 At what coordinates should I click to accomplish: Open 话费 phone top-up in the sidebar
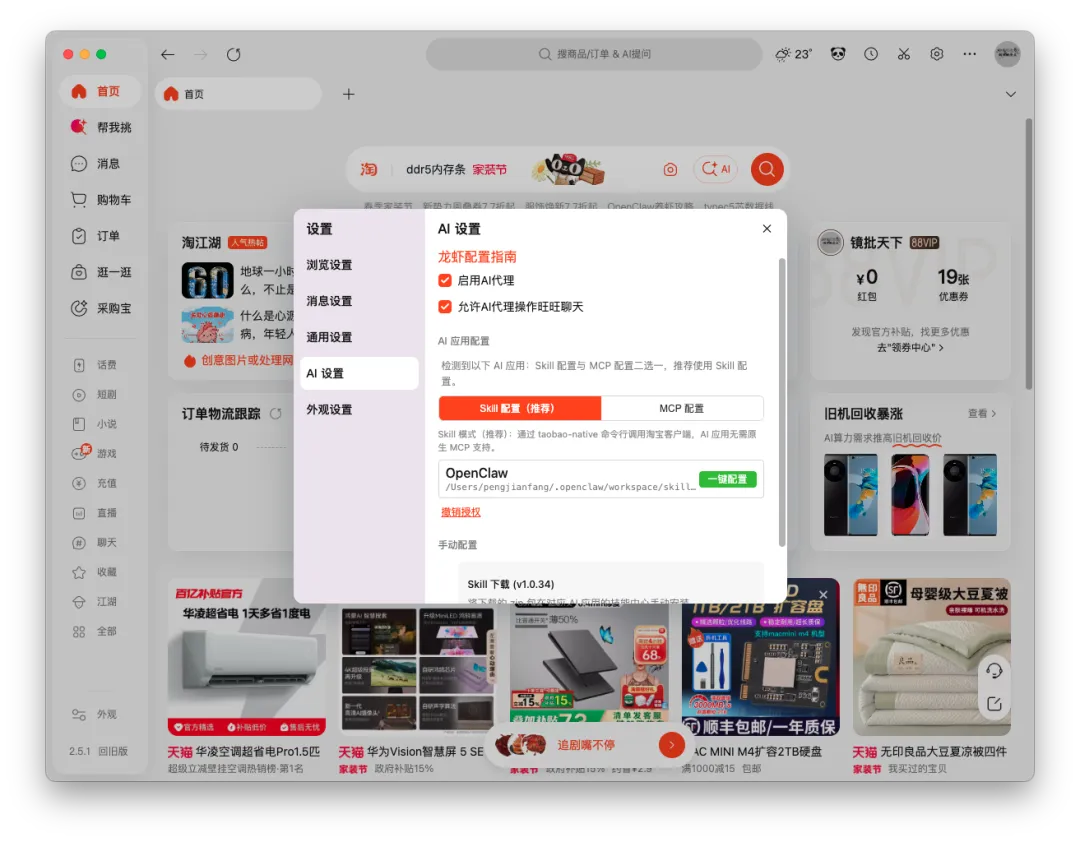[x=96, y=365]
